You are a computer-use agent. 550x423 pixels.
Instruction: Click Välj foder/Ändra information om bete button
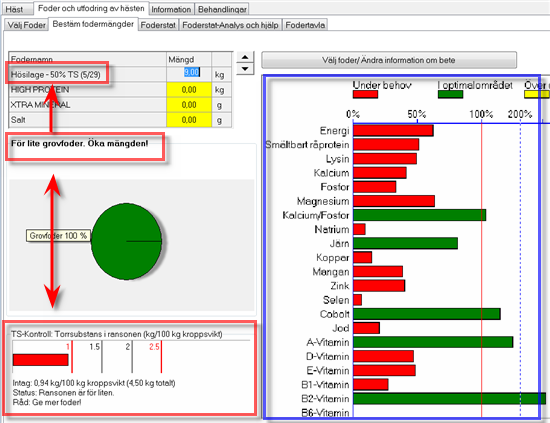pos(389,60)
